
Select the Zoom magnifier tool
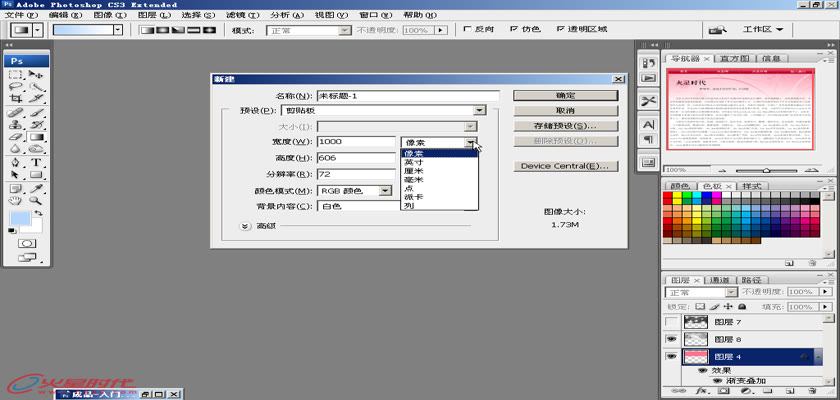click(x=37, y=200)
